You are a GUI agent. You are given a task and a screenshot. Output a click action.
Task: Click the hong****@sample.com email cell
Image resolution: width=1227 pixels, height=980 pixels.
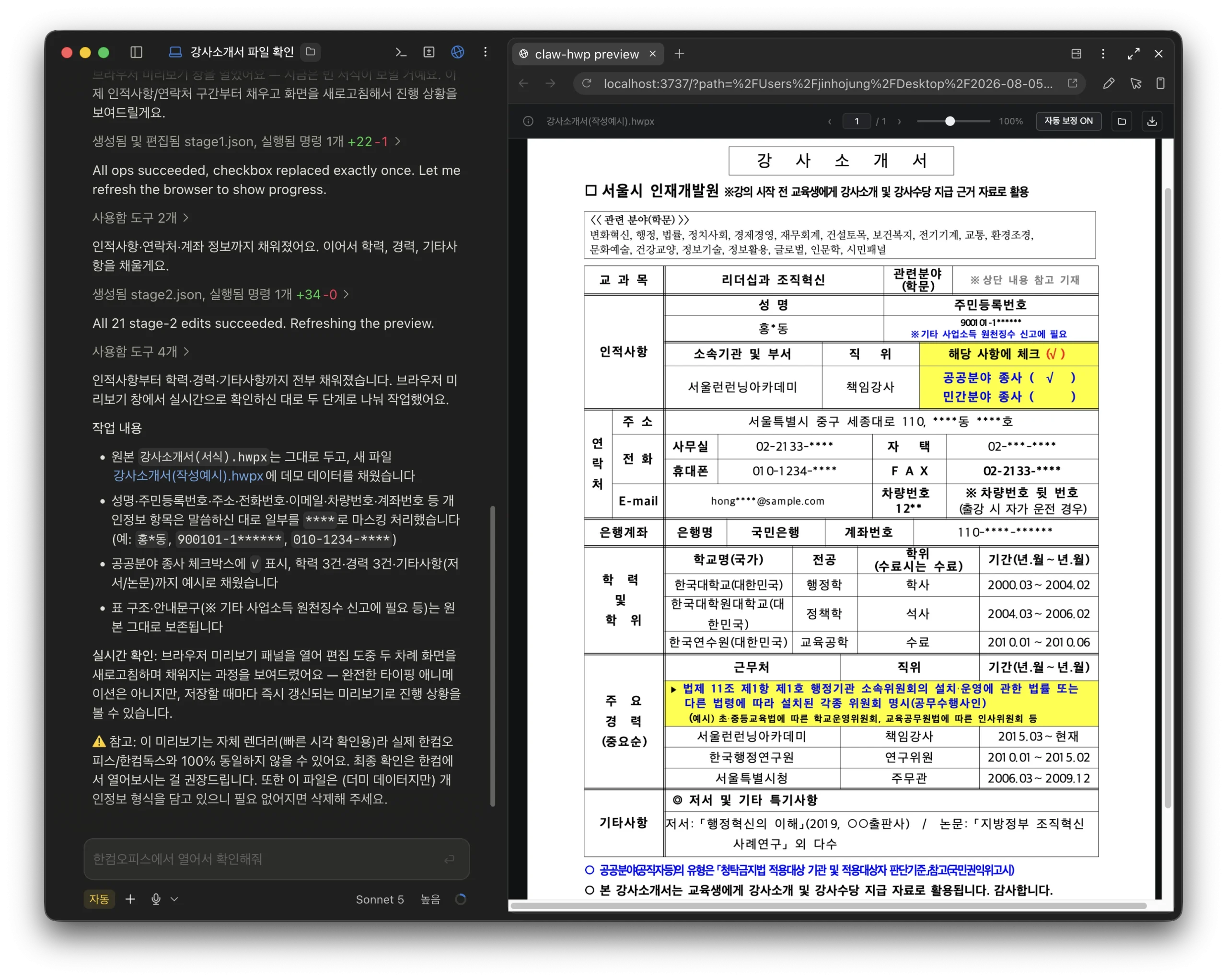click(x=768, y=501)
